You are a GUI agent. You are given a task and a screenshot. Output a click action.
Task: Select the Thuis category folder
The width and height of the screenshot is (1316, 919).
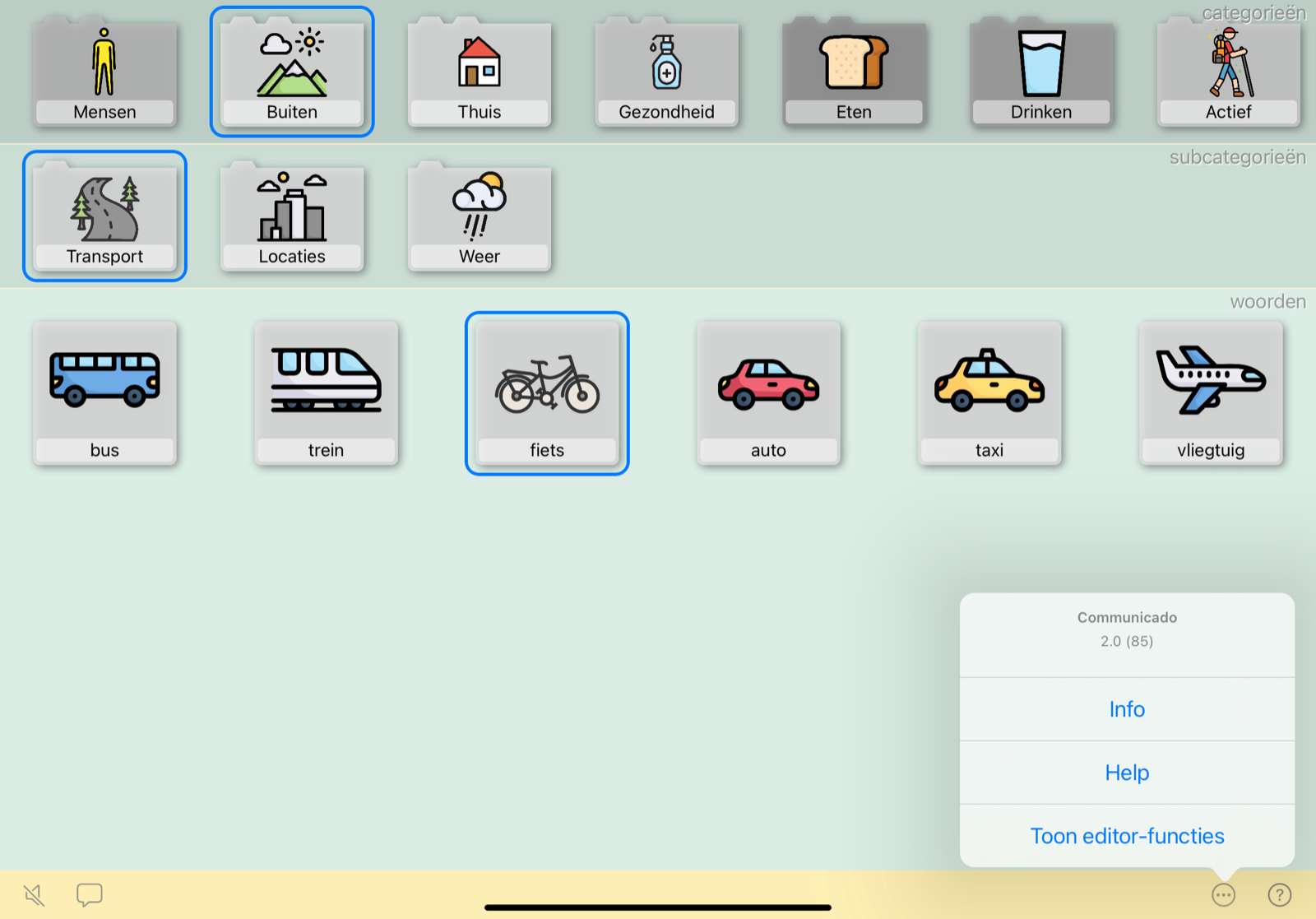point(480,73)
